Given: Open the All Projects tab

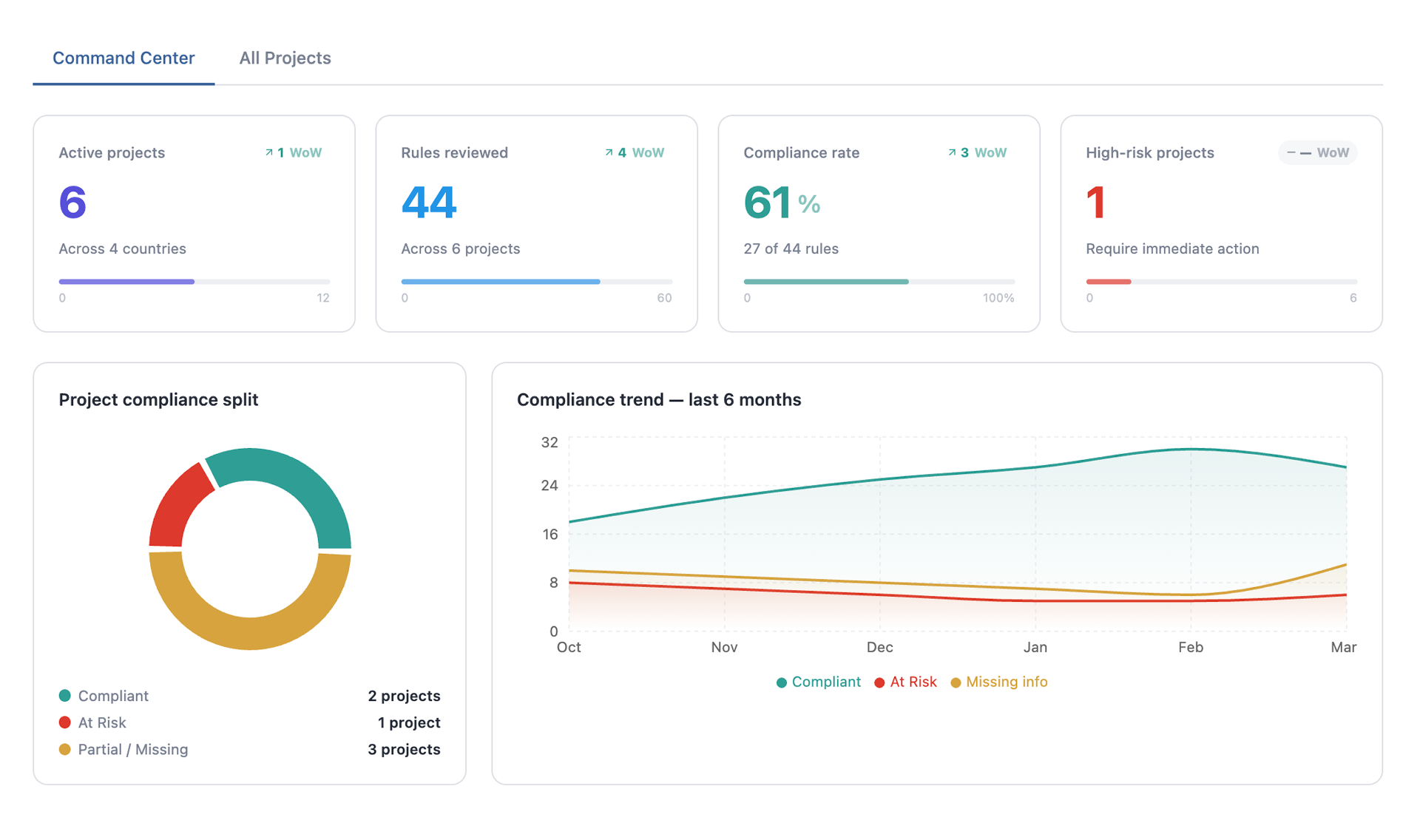Looking at the screenshot, I should (285, 58).
